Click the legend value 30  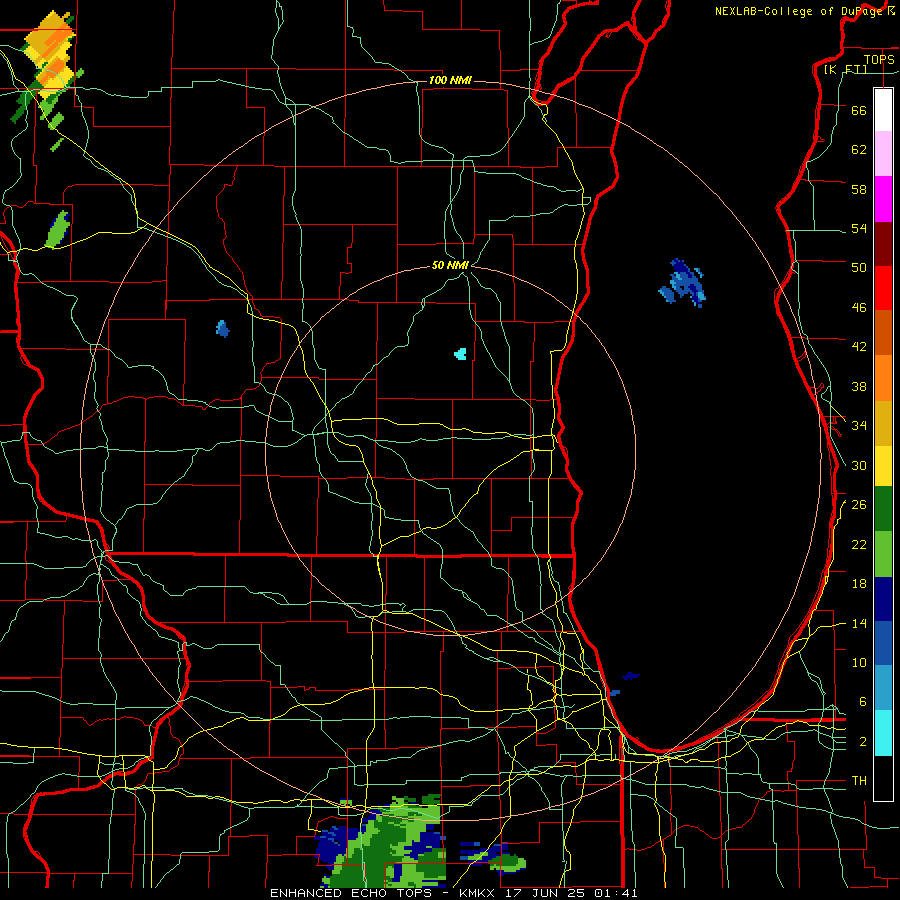tap(859, 465)
